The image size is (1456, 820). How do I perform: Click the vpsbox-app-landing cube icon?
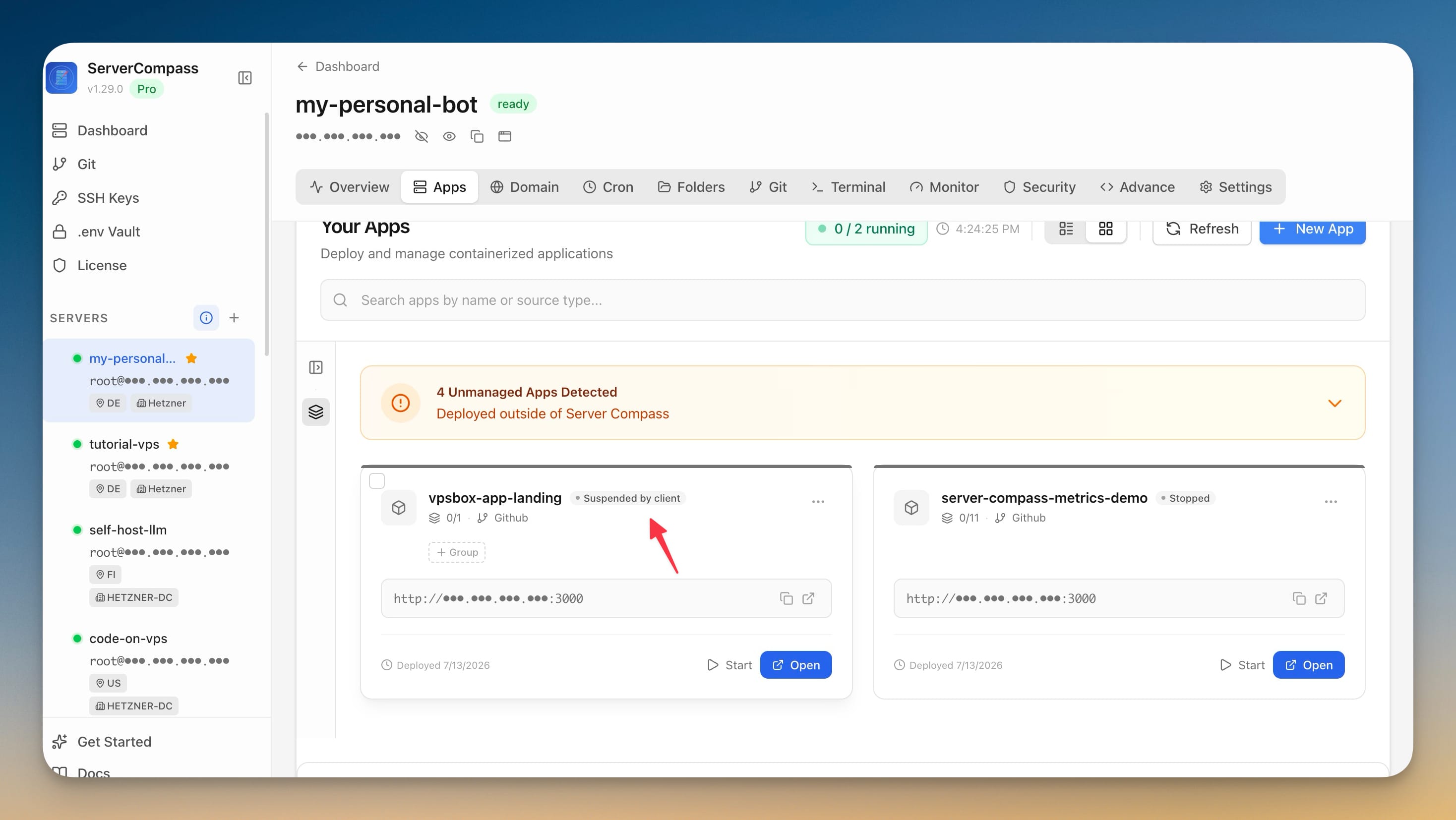coord(399,508)
